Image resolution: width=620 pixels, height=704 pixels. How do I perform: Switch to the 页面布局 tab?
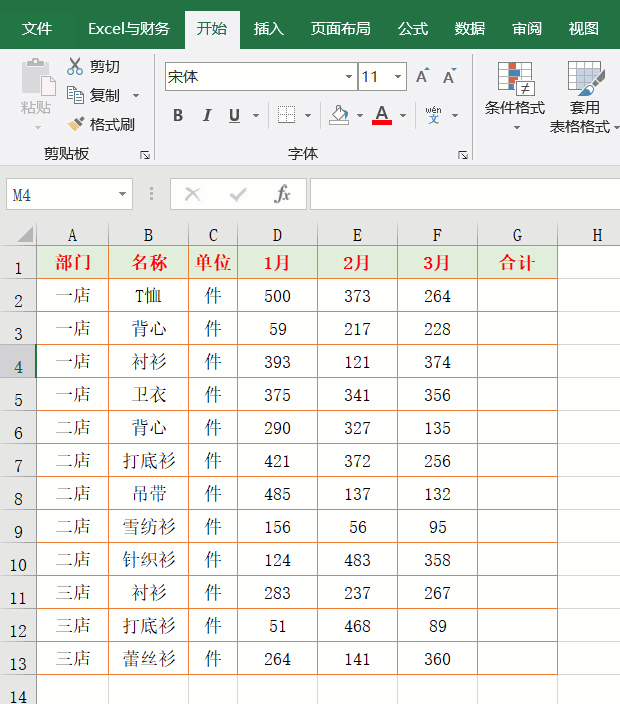[x=341, y=29]
